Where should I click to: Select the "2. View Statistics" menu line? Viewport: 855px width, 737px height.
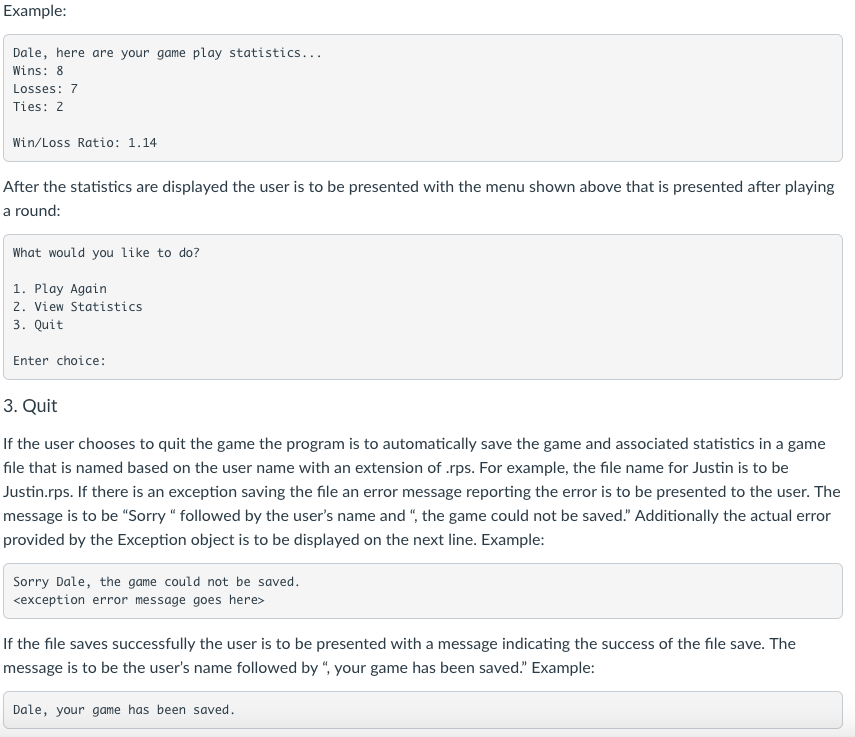(78, 307)
